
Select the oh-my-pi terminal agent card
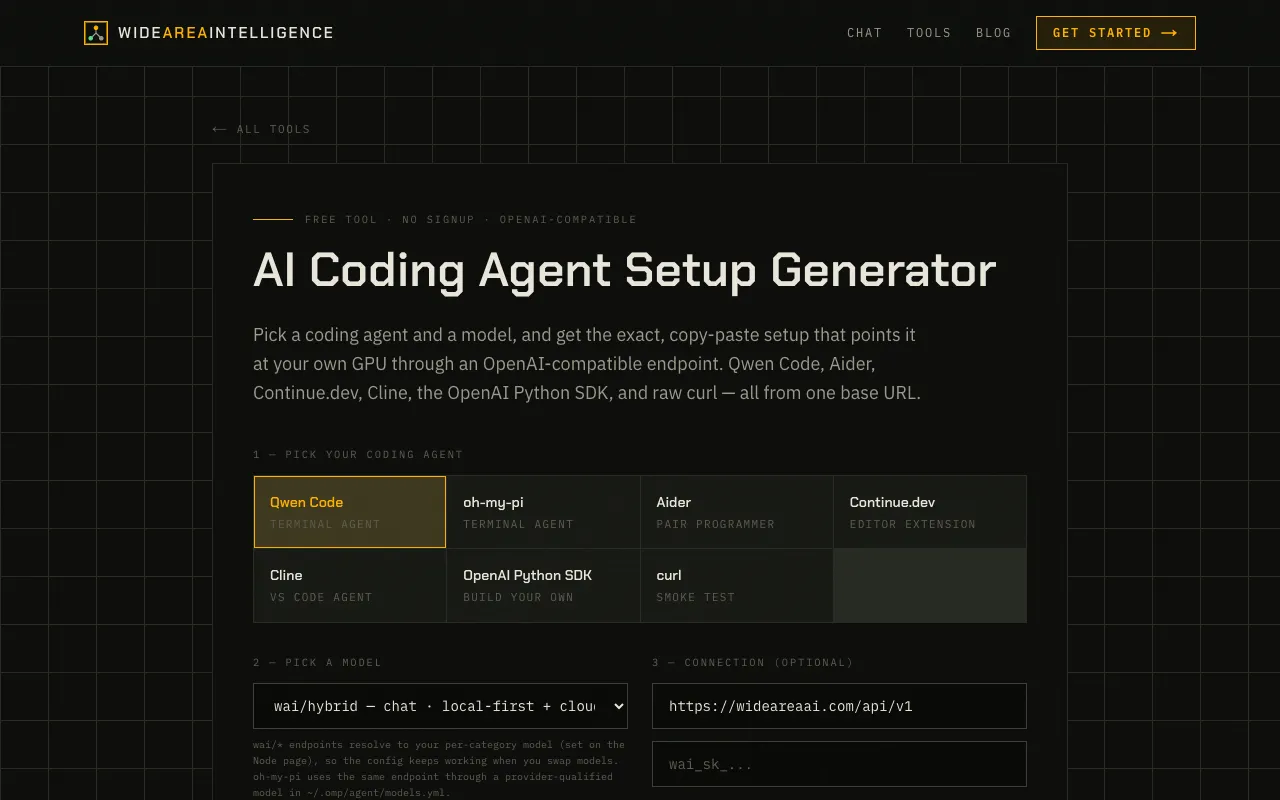[x=543, y=512]
